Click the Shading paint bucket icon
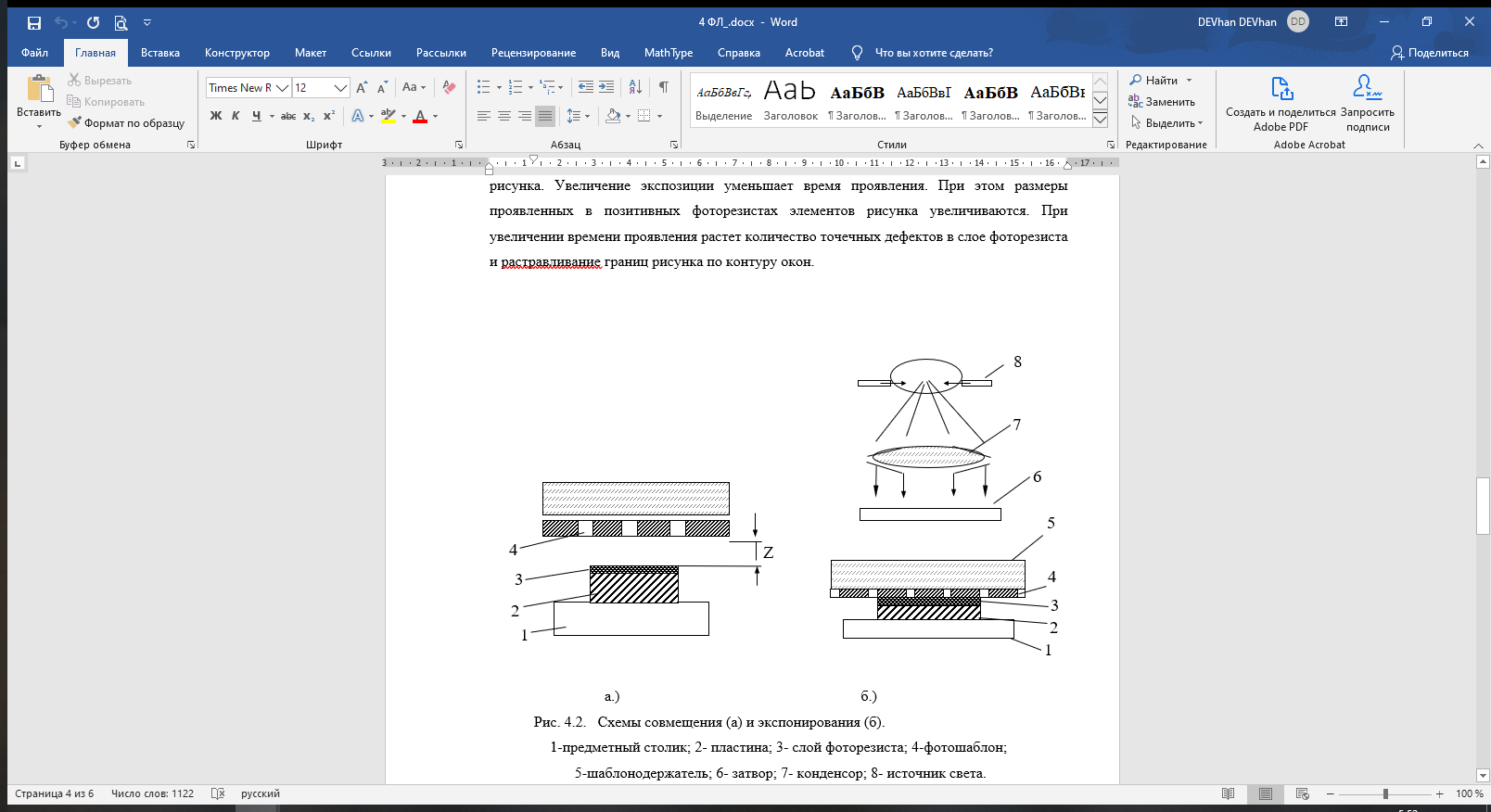Image resolution: width=1491 pixels, height=812 pixels. [x=613, y=116]
